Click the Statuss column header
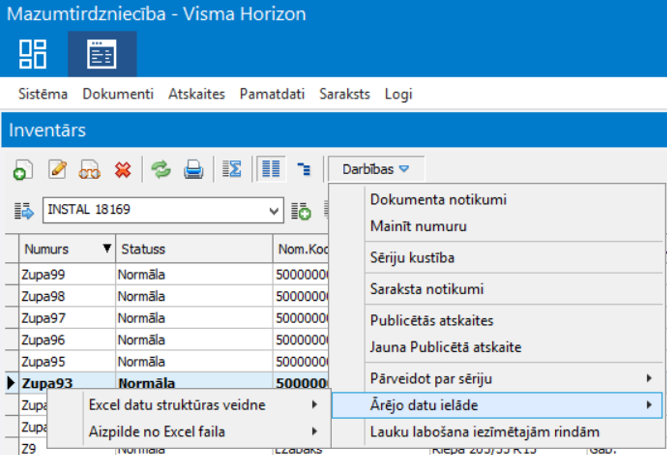This screenshot has height=455, width=670. coord(194,249)
